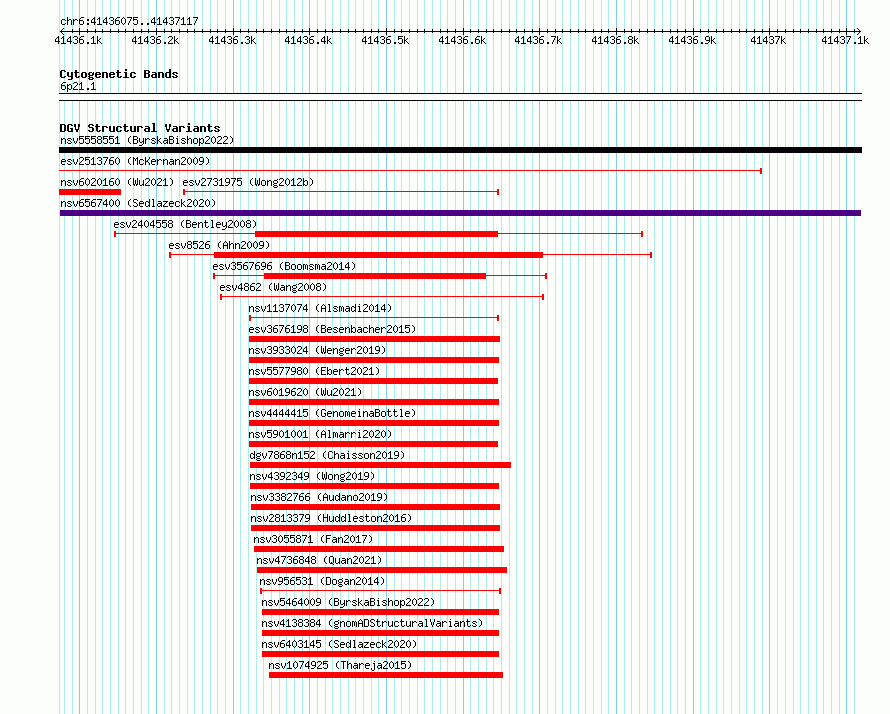Select the short red nsv6020160 bar
The height and width of the screenshot is (714, 890).
coord(90,192)
